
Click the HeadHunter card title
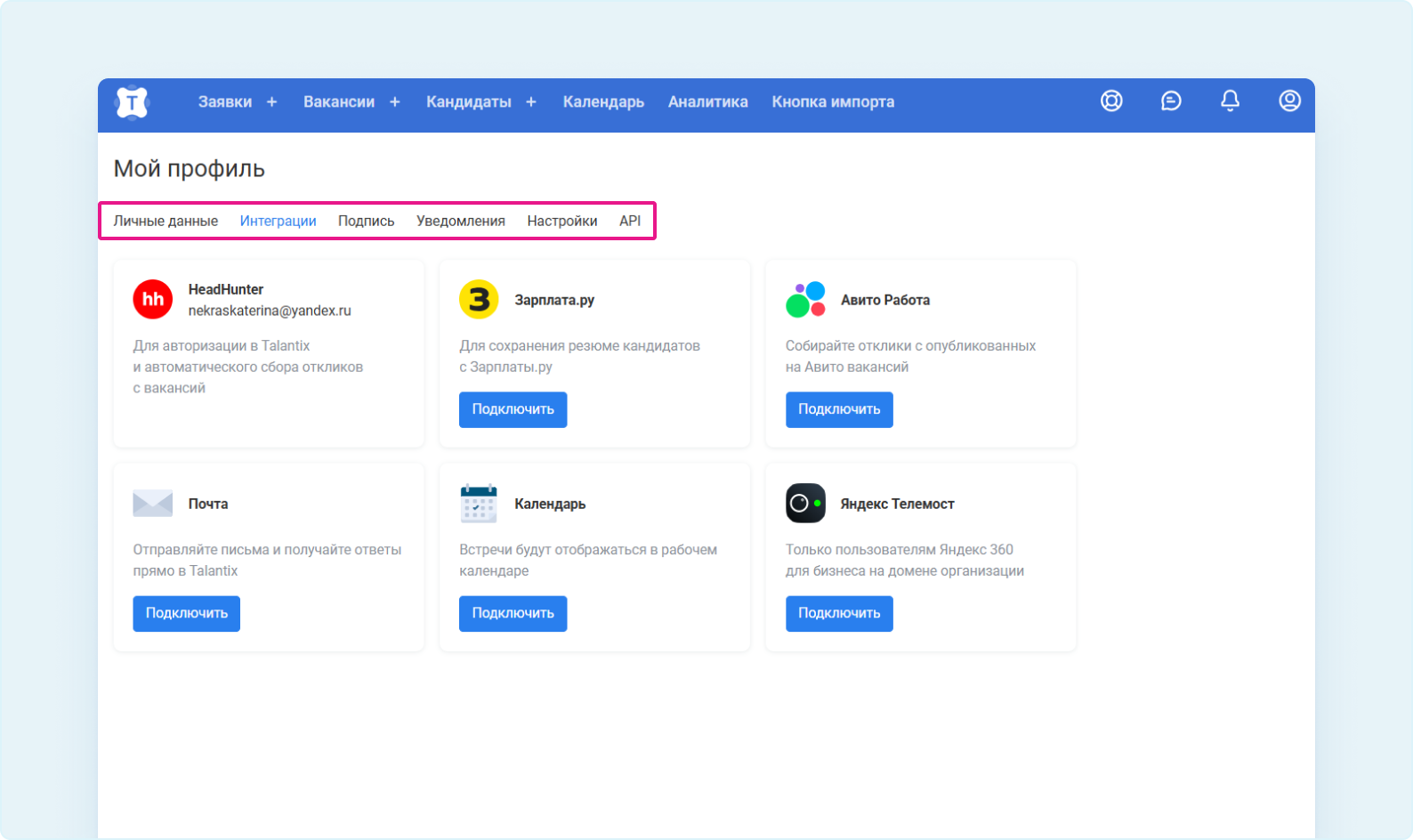coord(226,289)
